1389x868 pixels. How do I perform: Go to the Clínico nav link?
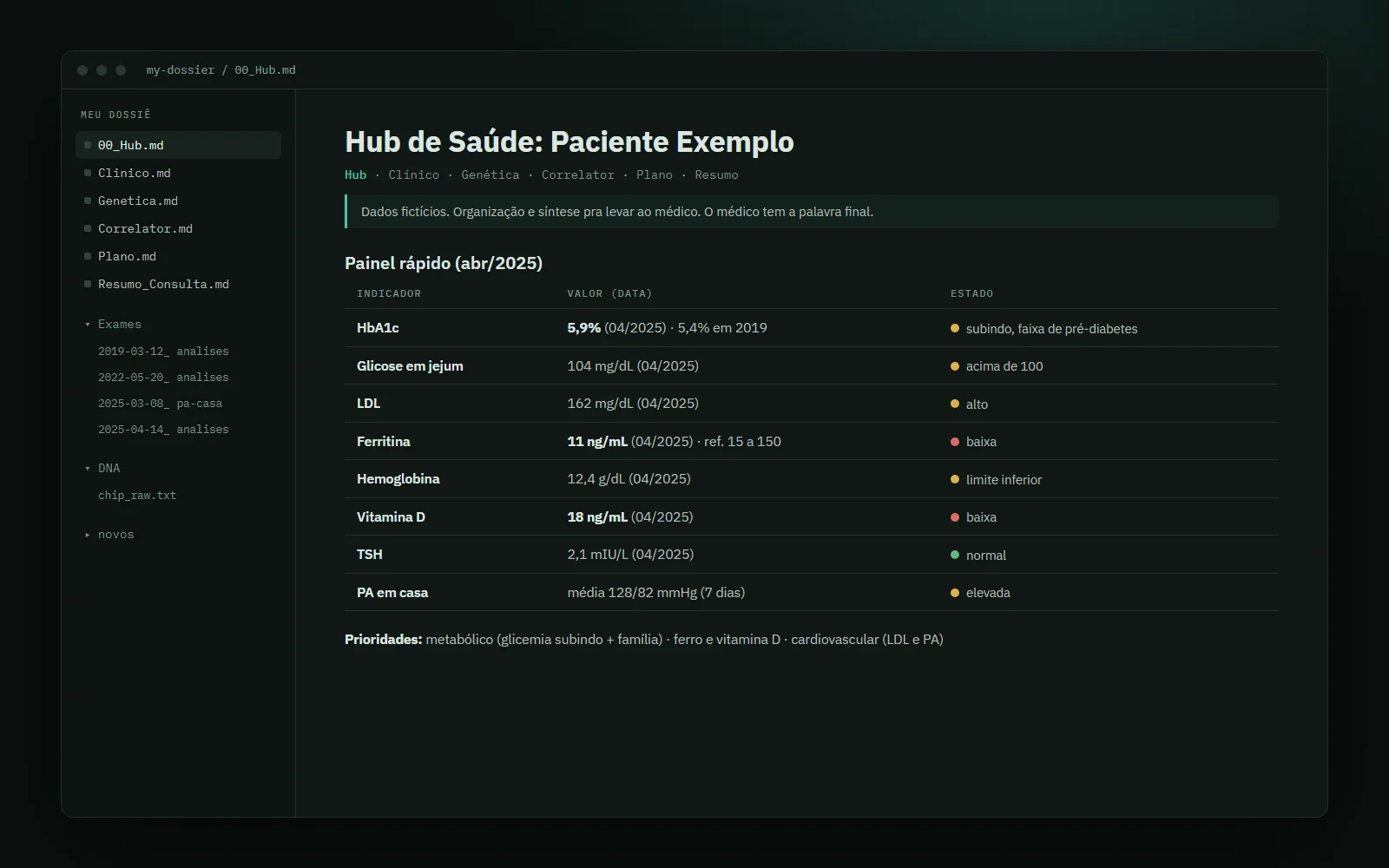tap(414, 174)
